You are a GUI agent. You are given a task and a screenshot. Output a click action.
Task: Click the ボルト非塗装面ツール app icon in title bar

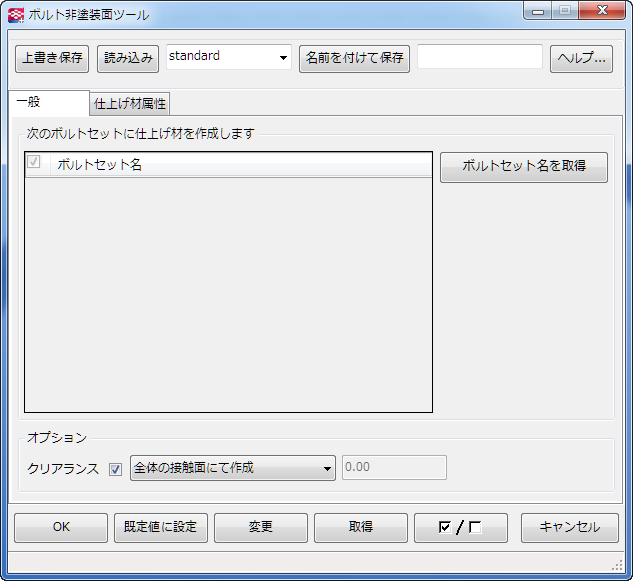pos(16,15)
